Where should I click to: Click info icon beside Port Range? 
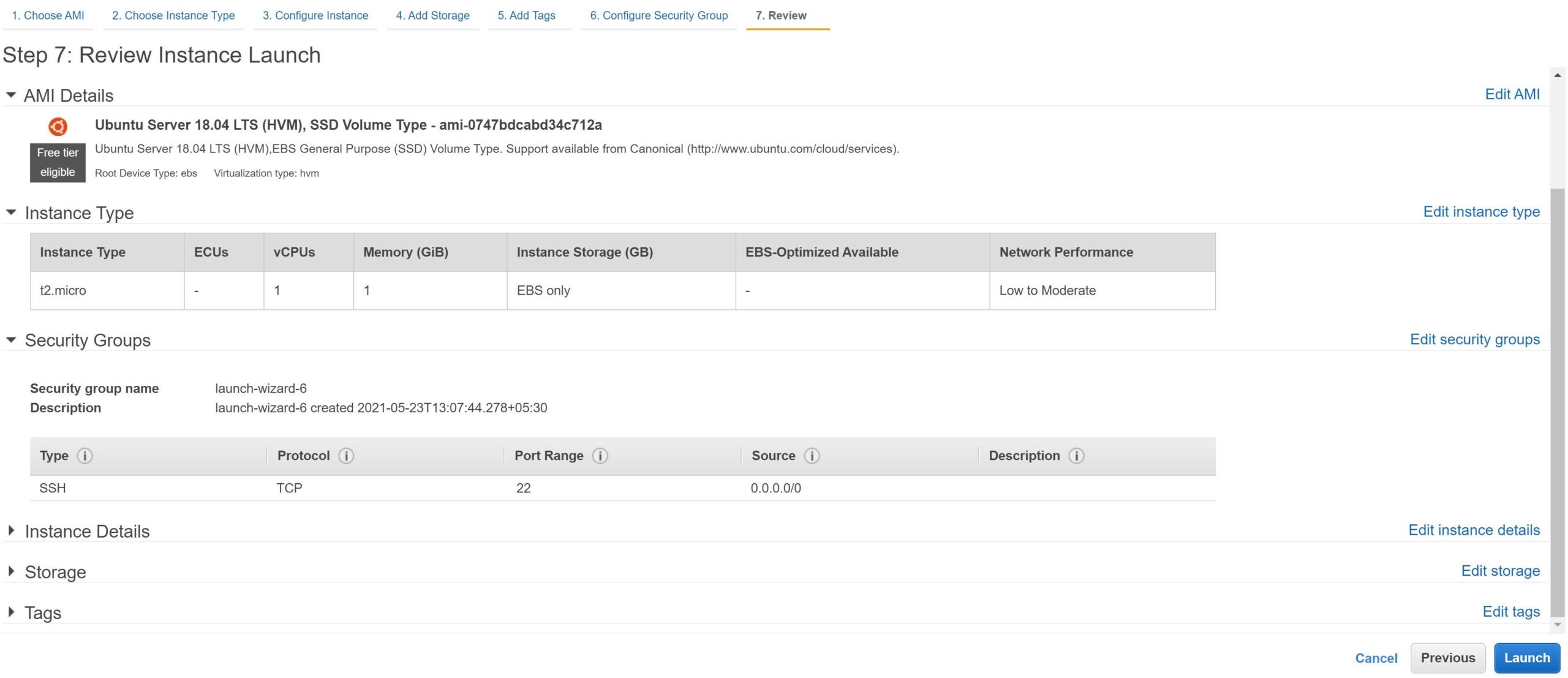tap(600, 456)
